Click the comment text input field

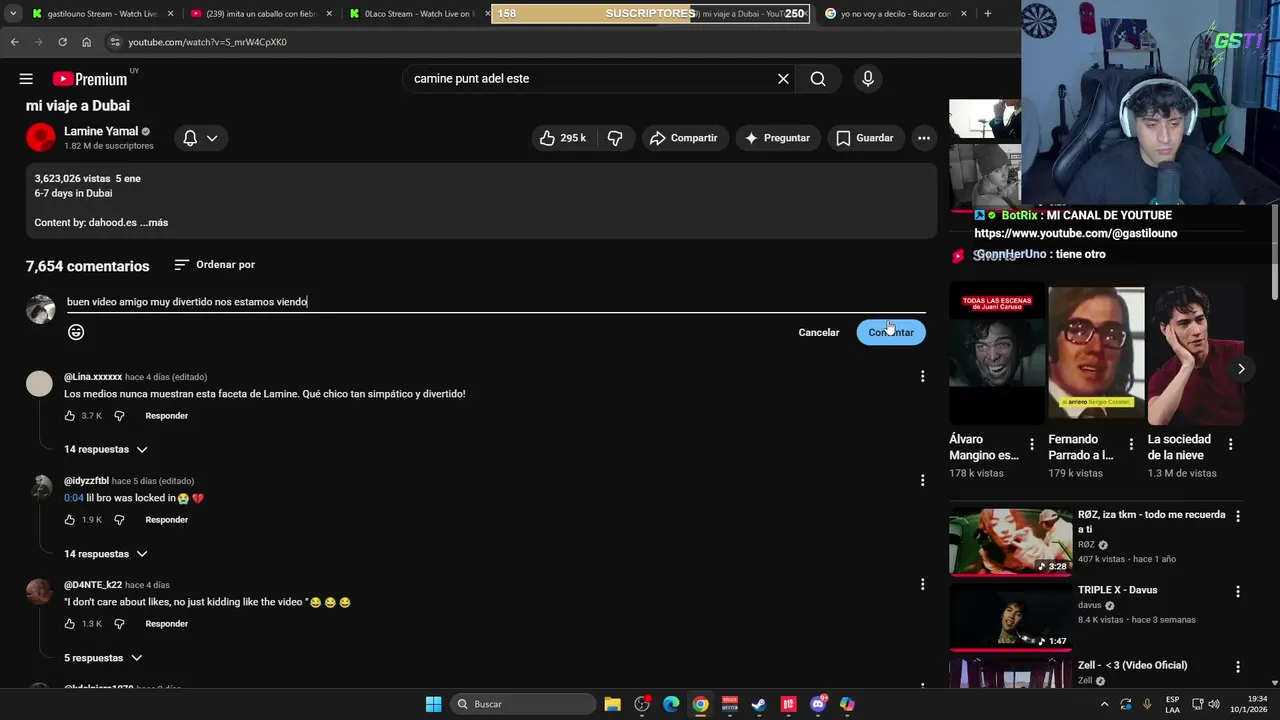tap(496, 302)
